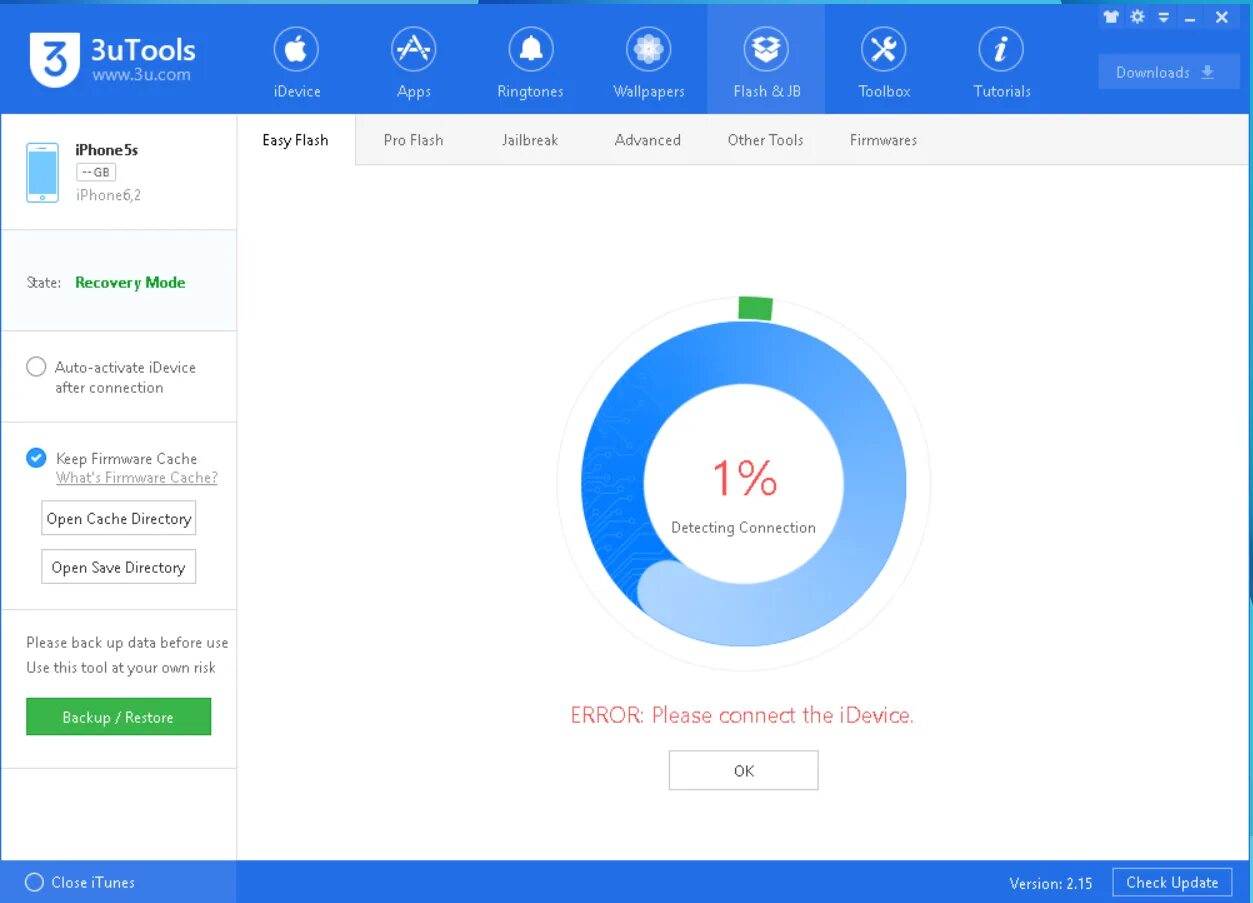This screenshot has height=903, width=1253.
Task: Open the Ringtones section
Action: (530, 62)
